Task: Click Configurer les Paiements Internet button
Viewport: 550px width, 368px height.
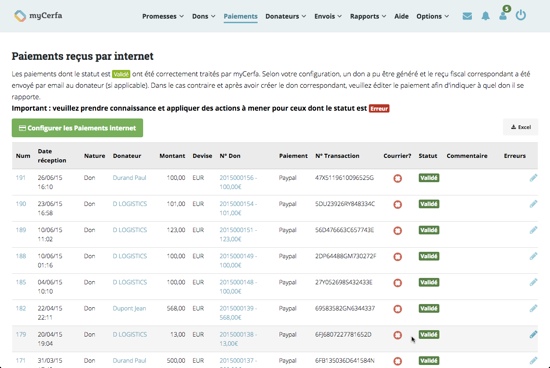Action: 77,128
